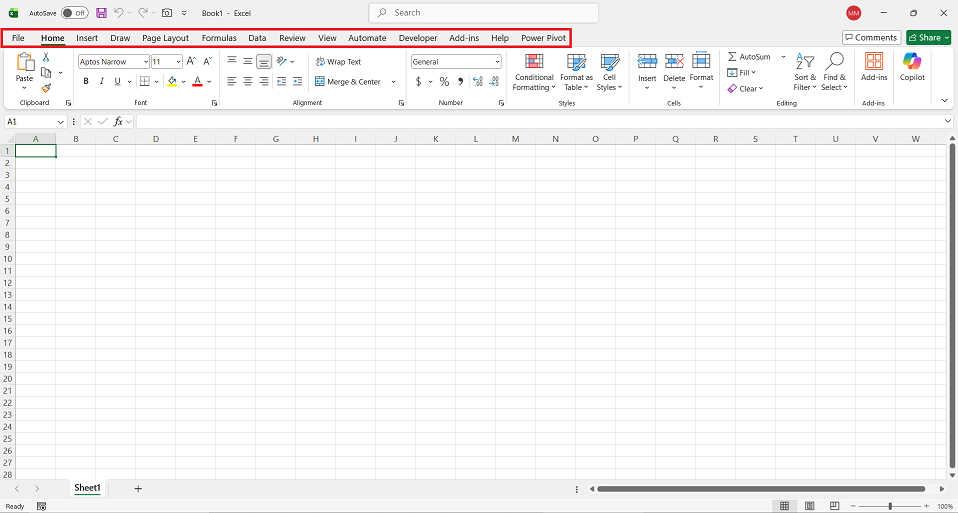Launch Copilot from the ribbon

[912, 67]
